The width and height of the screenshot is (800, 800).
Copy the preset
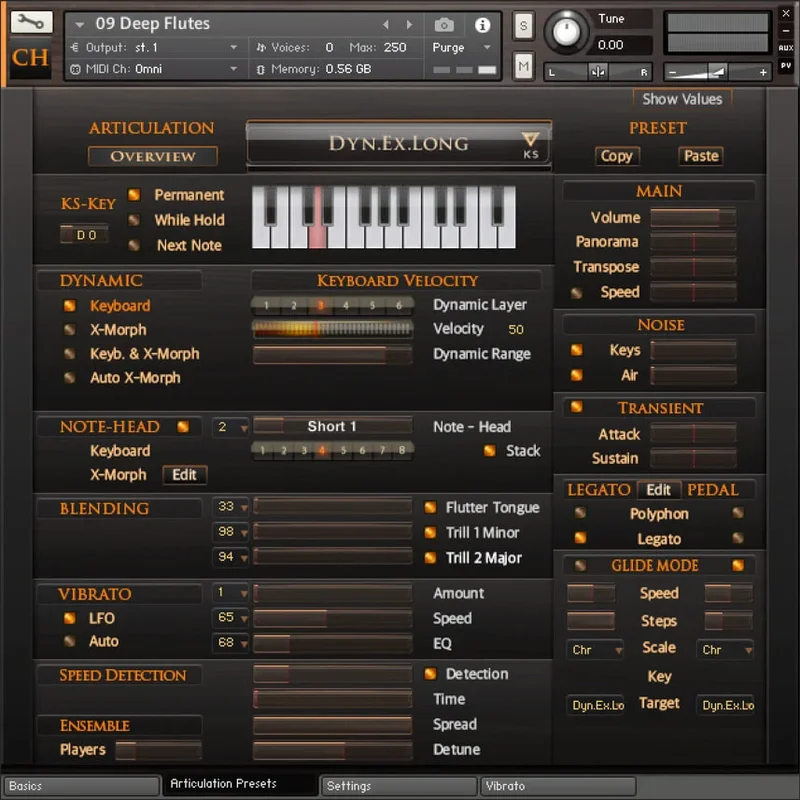click(616, 156)
